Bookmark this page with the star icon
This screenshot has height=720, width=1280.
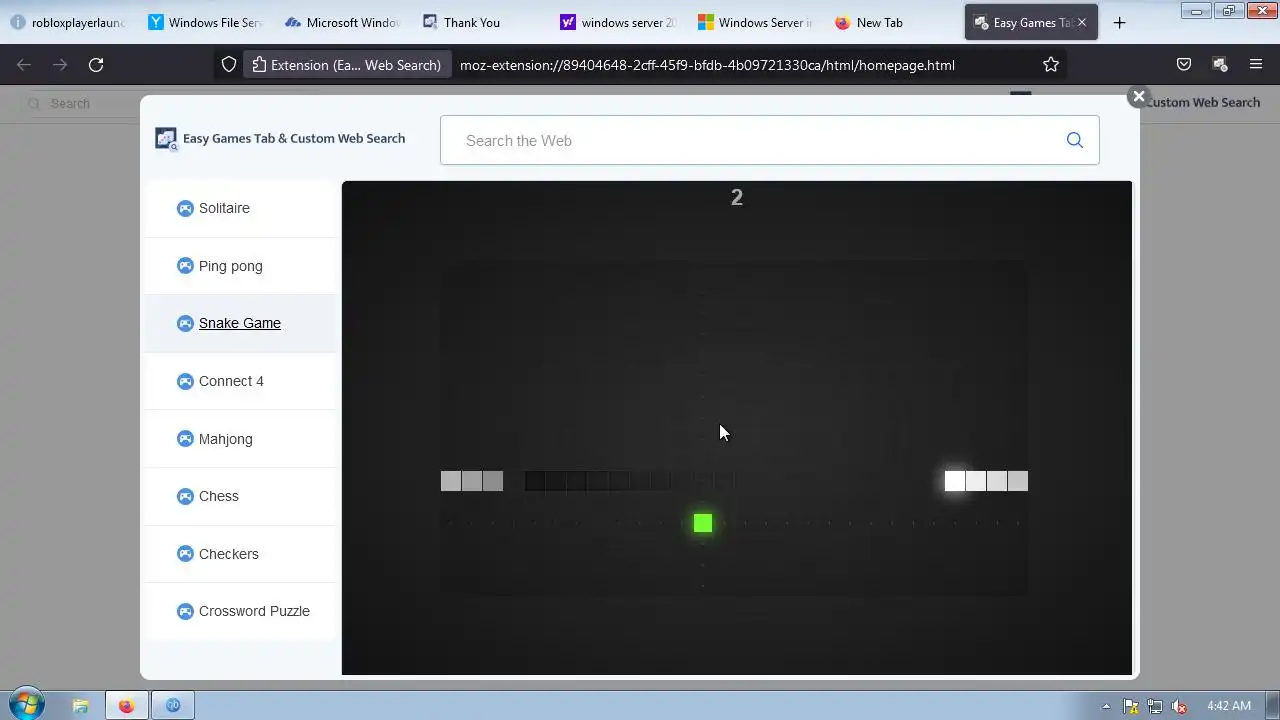coord(1051,65)
